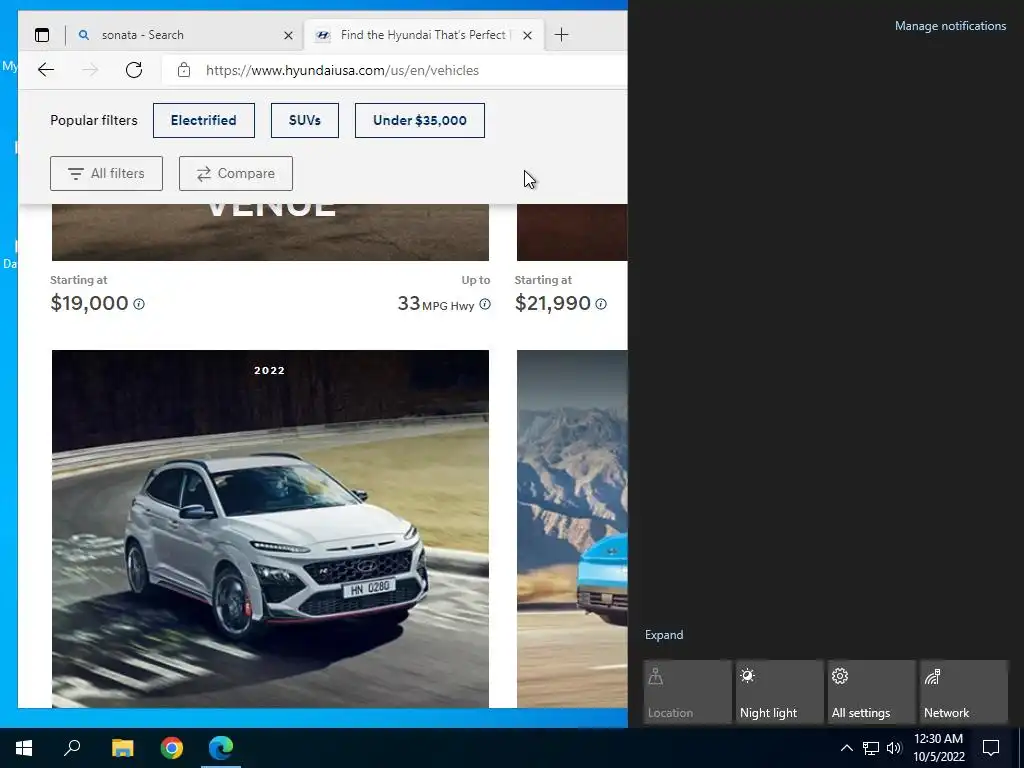Toggle the Location quick action
This screenshot has height=768, width=1024.
pyautogui.click(x=687, y=692)
